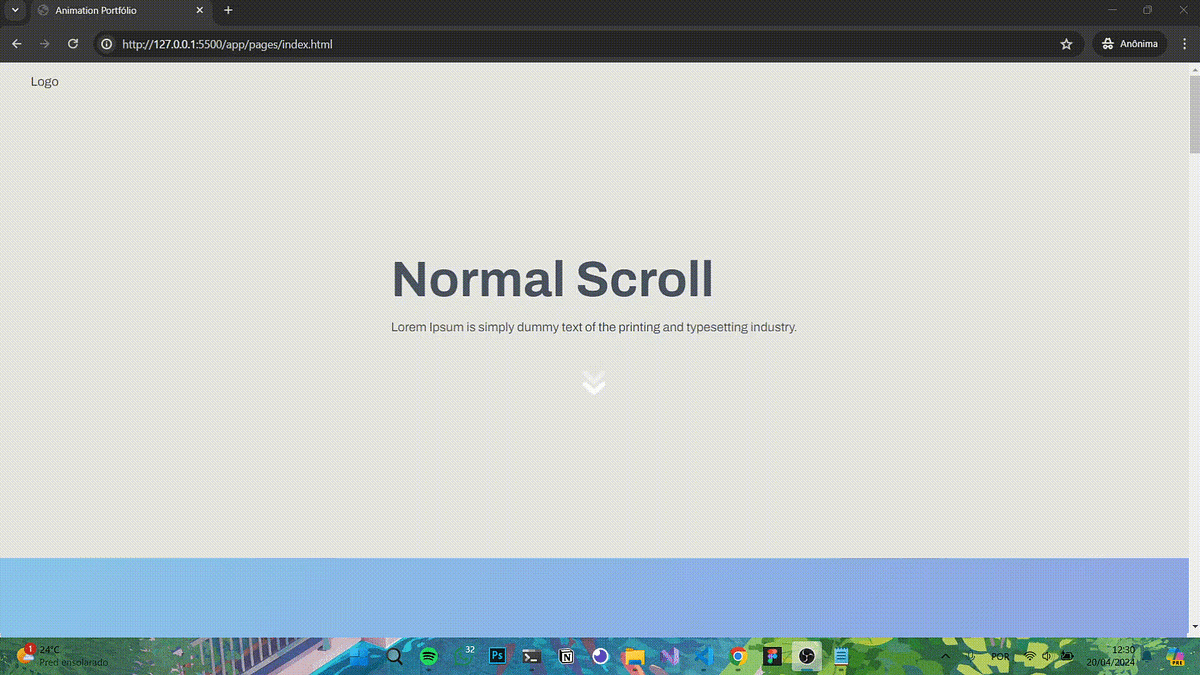
Task: Toggle Wi-Fi from the system tray
Action: pyautogui.click(x=1029, y=656)
